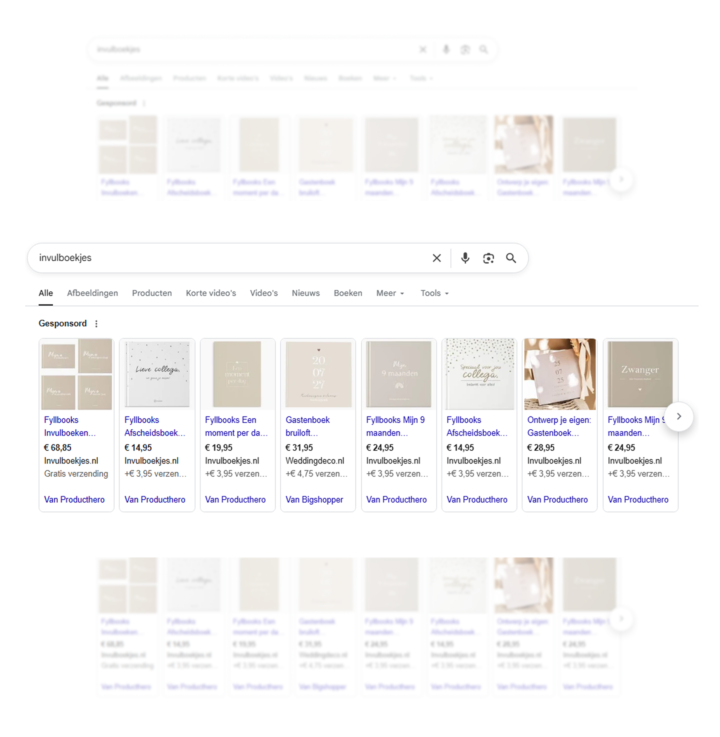720x737 pixels.
Task: Click the Zwanger book cover thumbnail
Action: click(x=640, y=374)
